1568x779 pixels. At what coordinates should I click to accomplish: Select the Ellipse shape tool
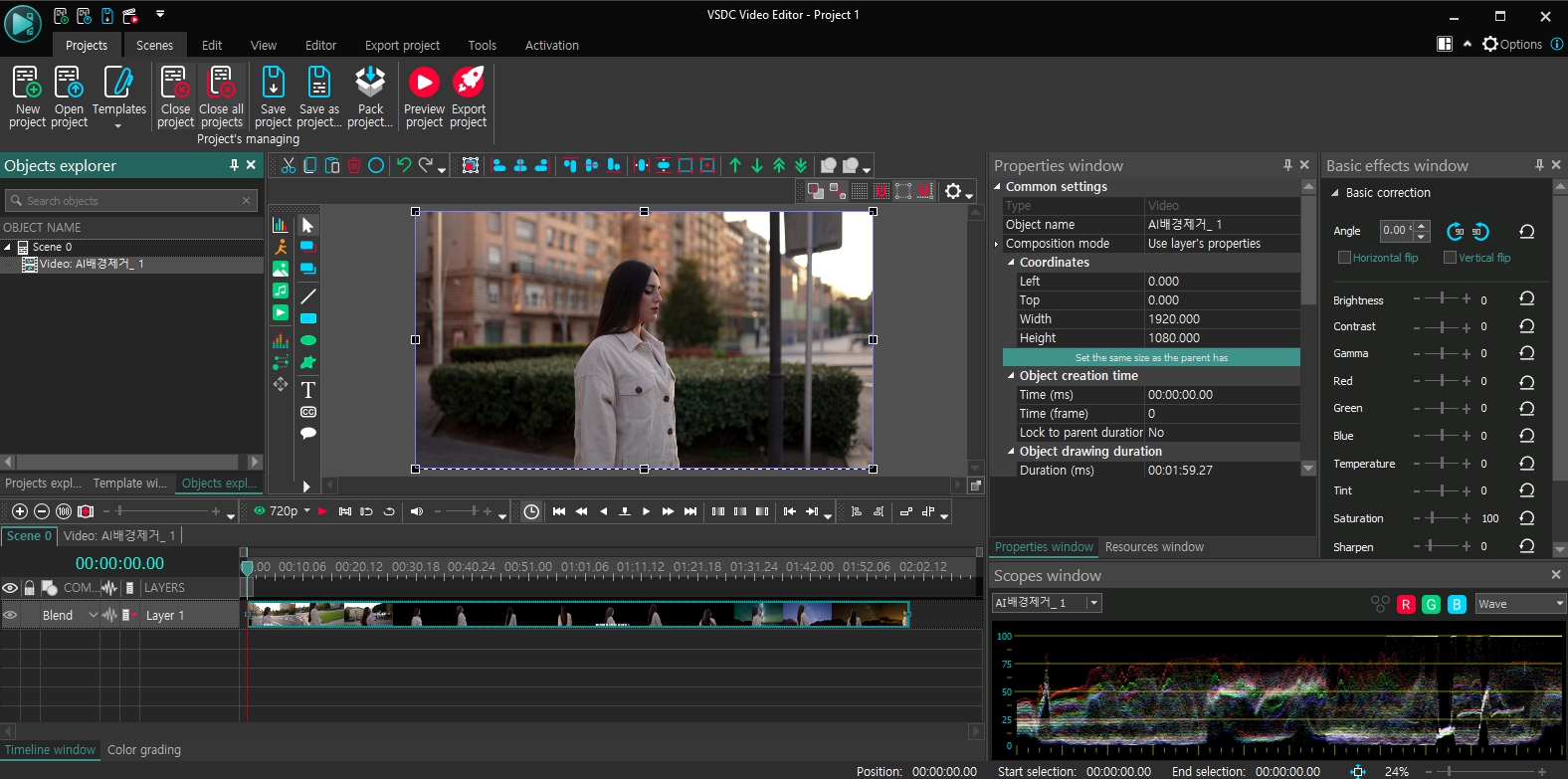click(308, 340)
